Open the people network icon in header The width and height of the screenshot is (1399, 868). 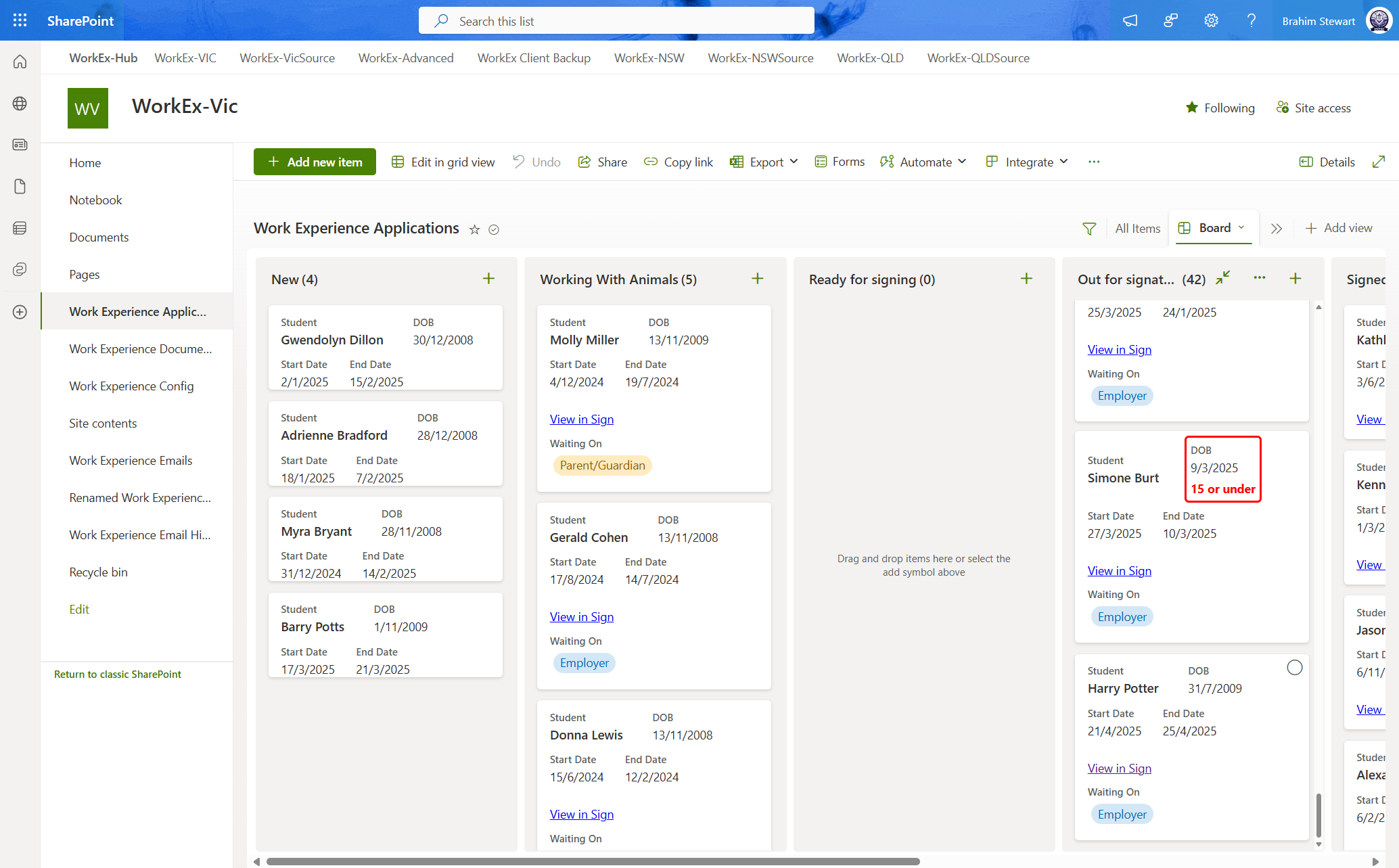pos(1171,21)
